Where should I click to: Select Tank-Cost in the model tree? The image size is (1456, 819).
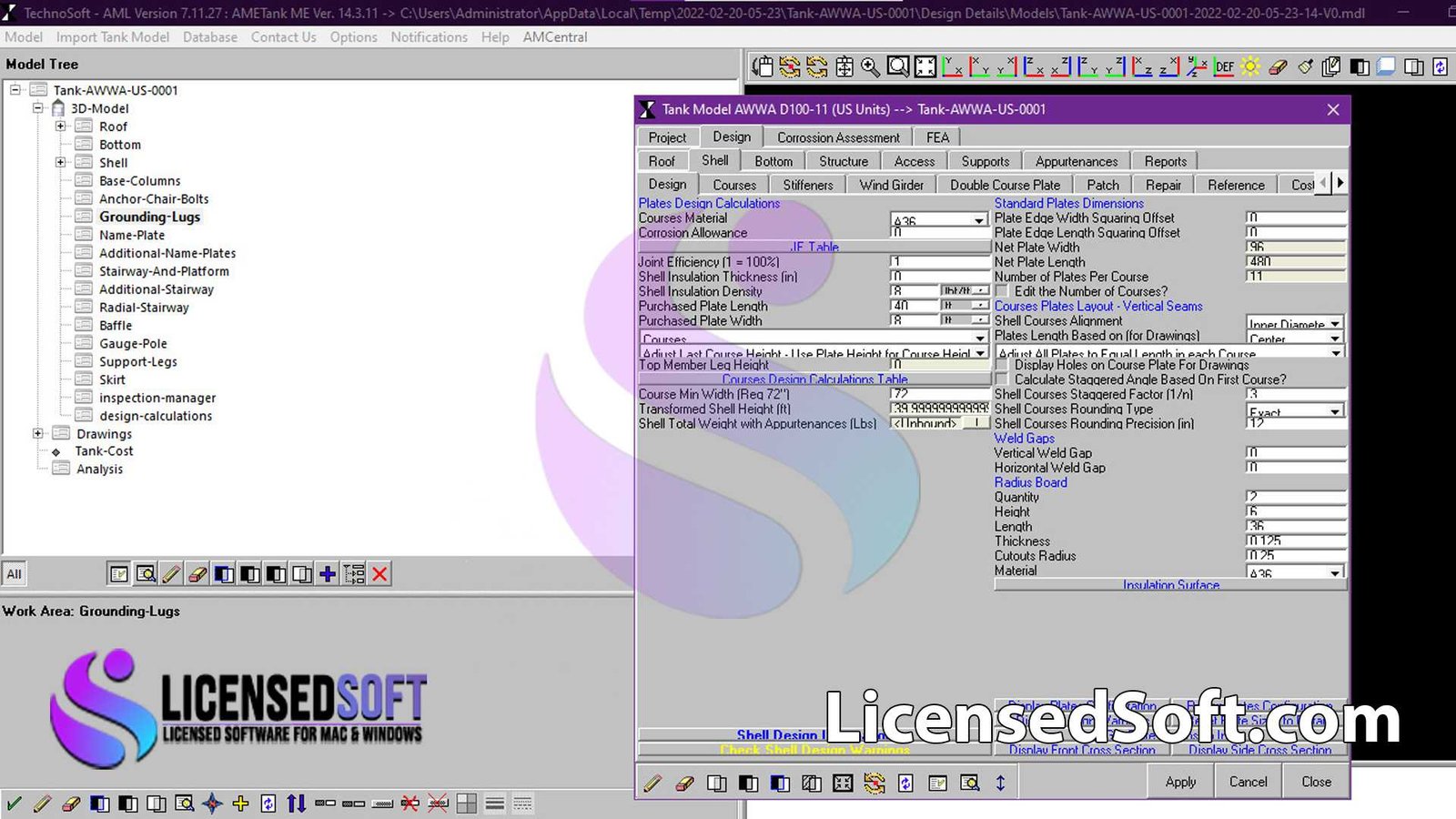tap(104, 451)
